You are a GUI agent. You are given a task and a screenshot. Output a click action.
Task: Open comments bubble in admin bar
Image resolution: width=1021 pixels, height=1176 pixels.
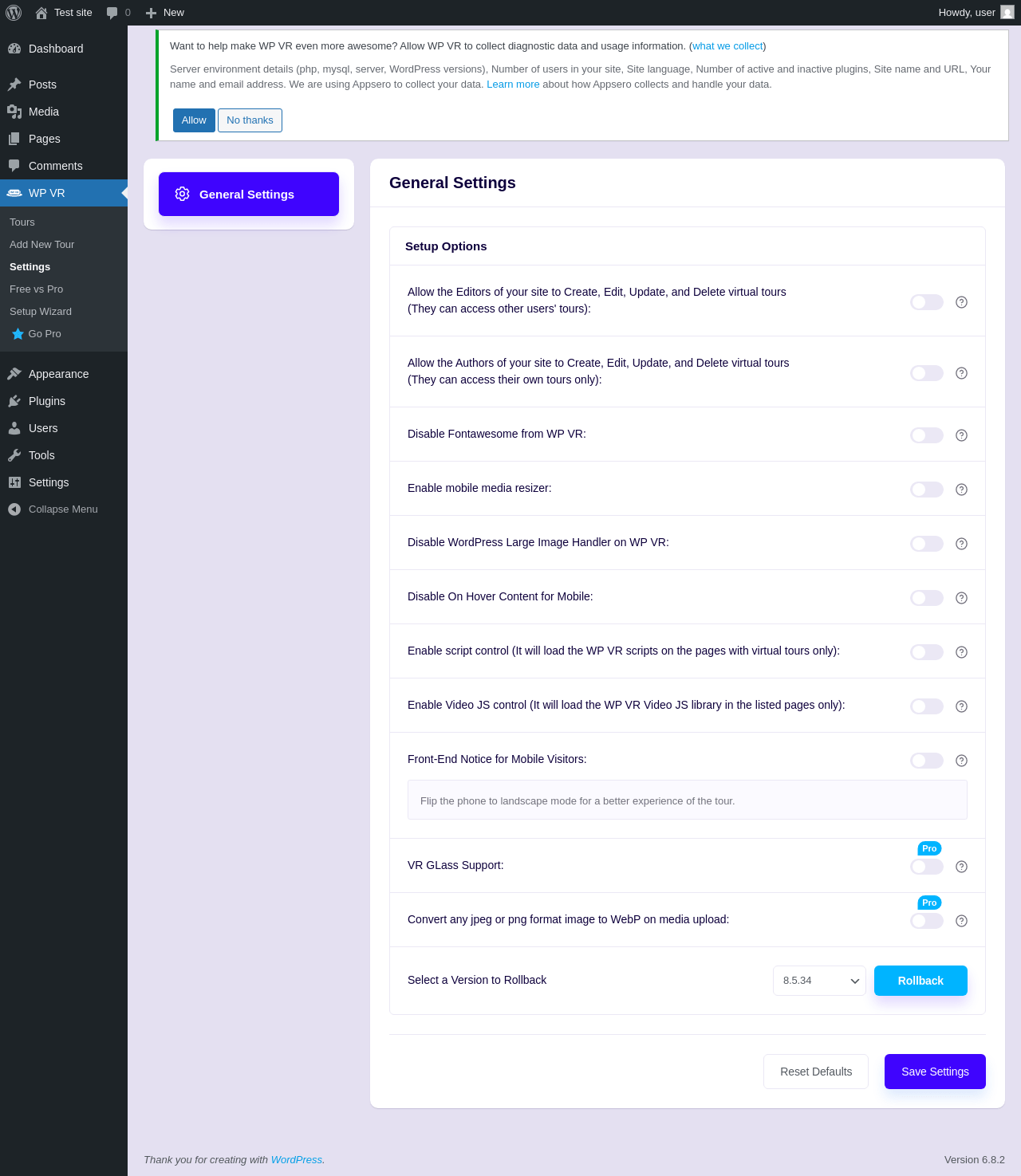(112, 13)
